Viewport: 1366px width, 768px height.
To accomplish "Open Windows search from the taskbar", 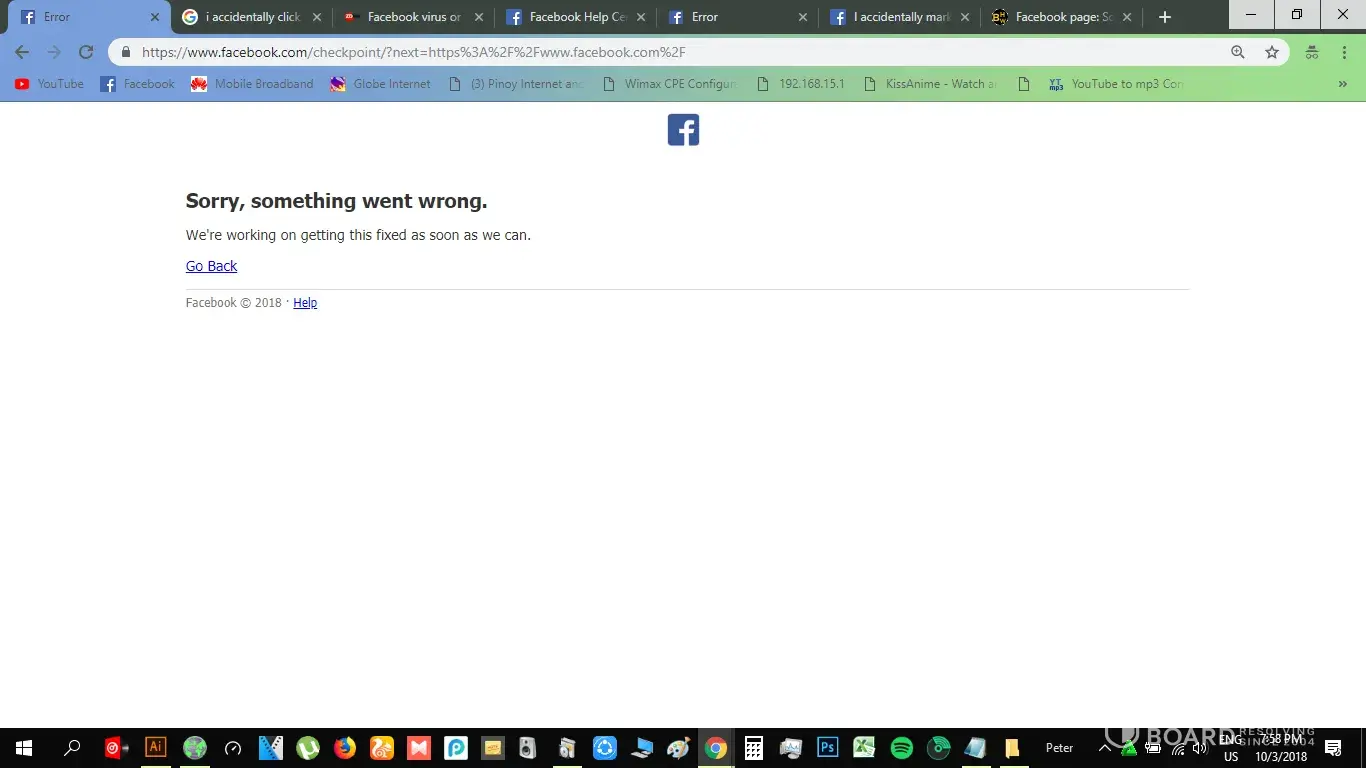I will [72, 748].
